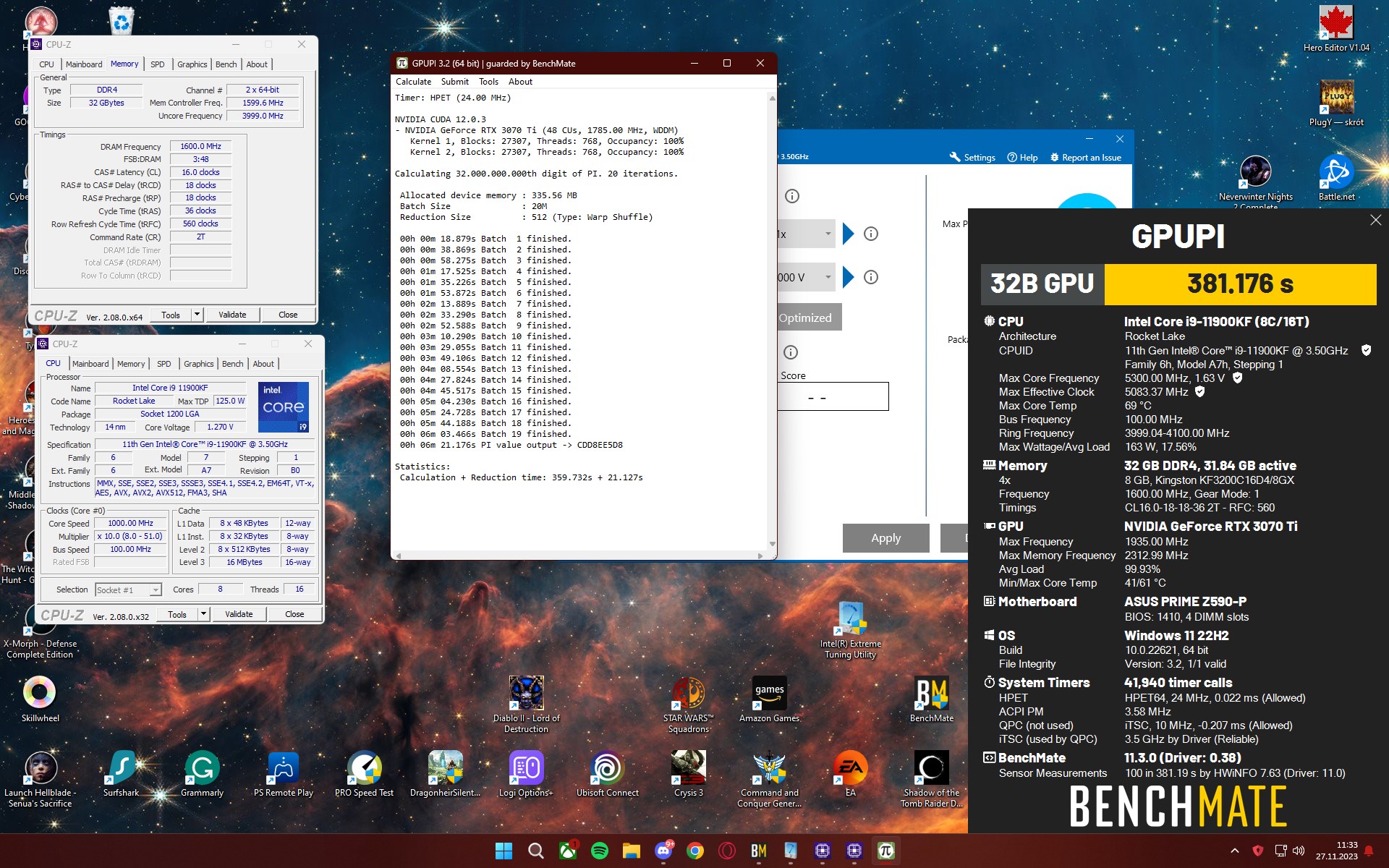Click info icon above the Score field
The image size is (1389, 868).
[x=791, y=352]
